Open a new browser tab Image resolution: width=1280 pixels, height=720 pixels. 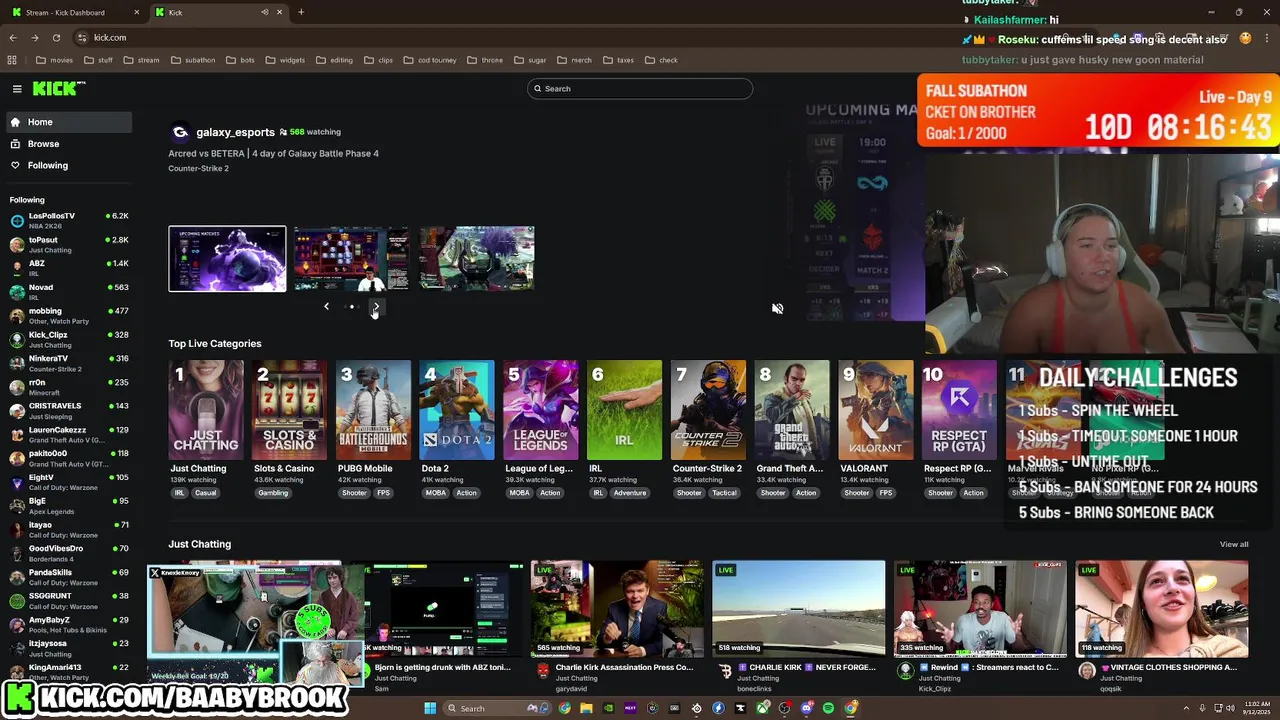[x=301, y=12]
